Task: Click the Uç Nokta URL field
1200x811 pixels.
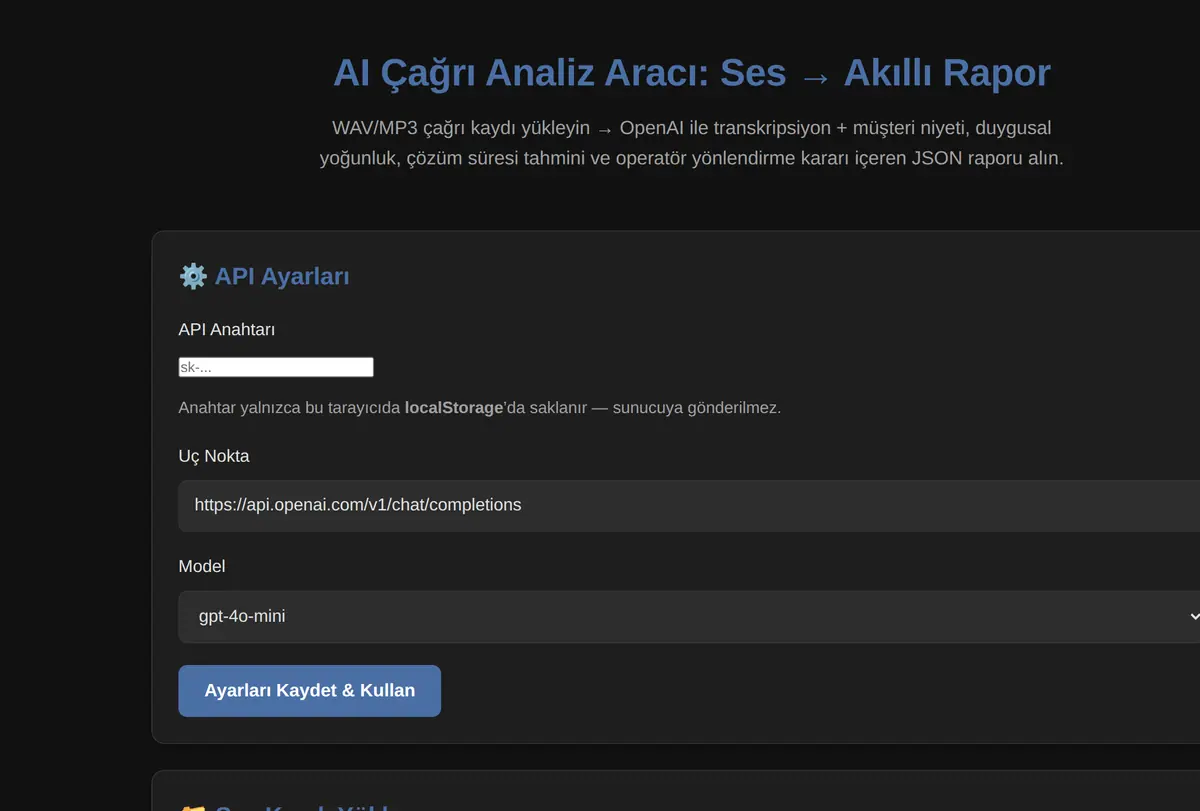Action: pos(689,505)
